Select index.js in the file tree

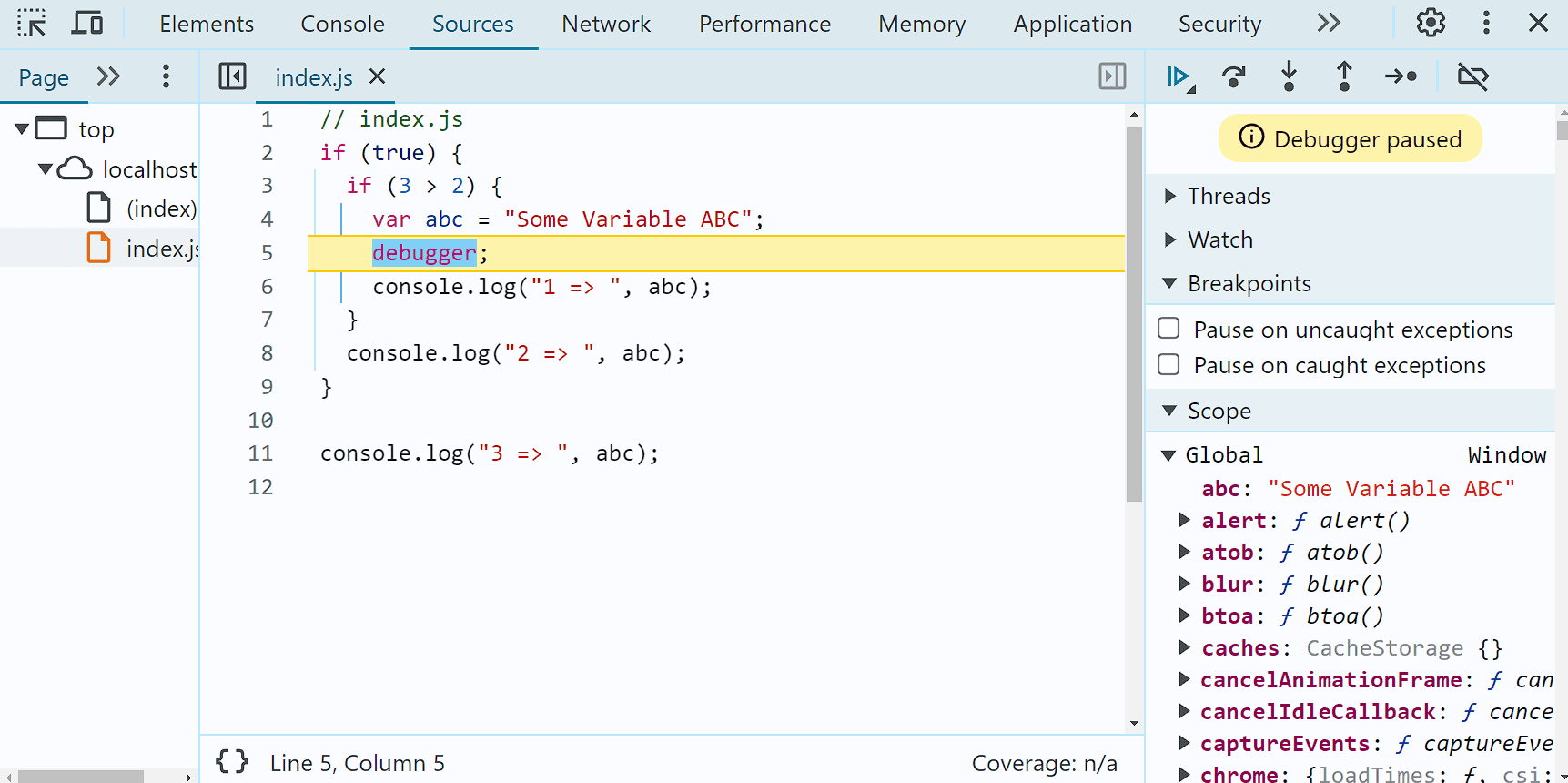coord(162,249)
